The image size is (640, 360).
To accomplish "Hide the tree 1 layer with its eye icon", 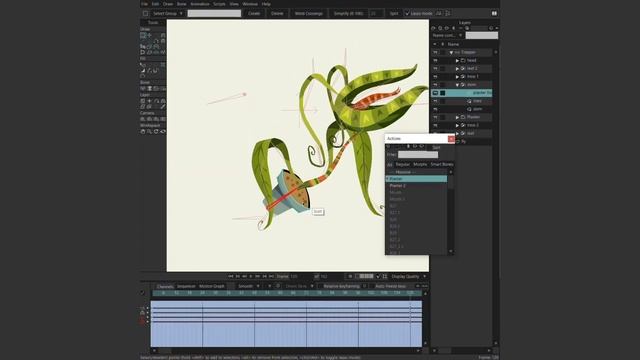I will tap(435, 77).
